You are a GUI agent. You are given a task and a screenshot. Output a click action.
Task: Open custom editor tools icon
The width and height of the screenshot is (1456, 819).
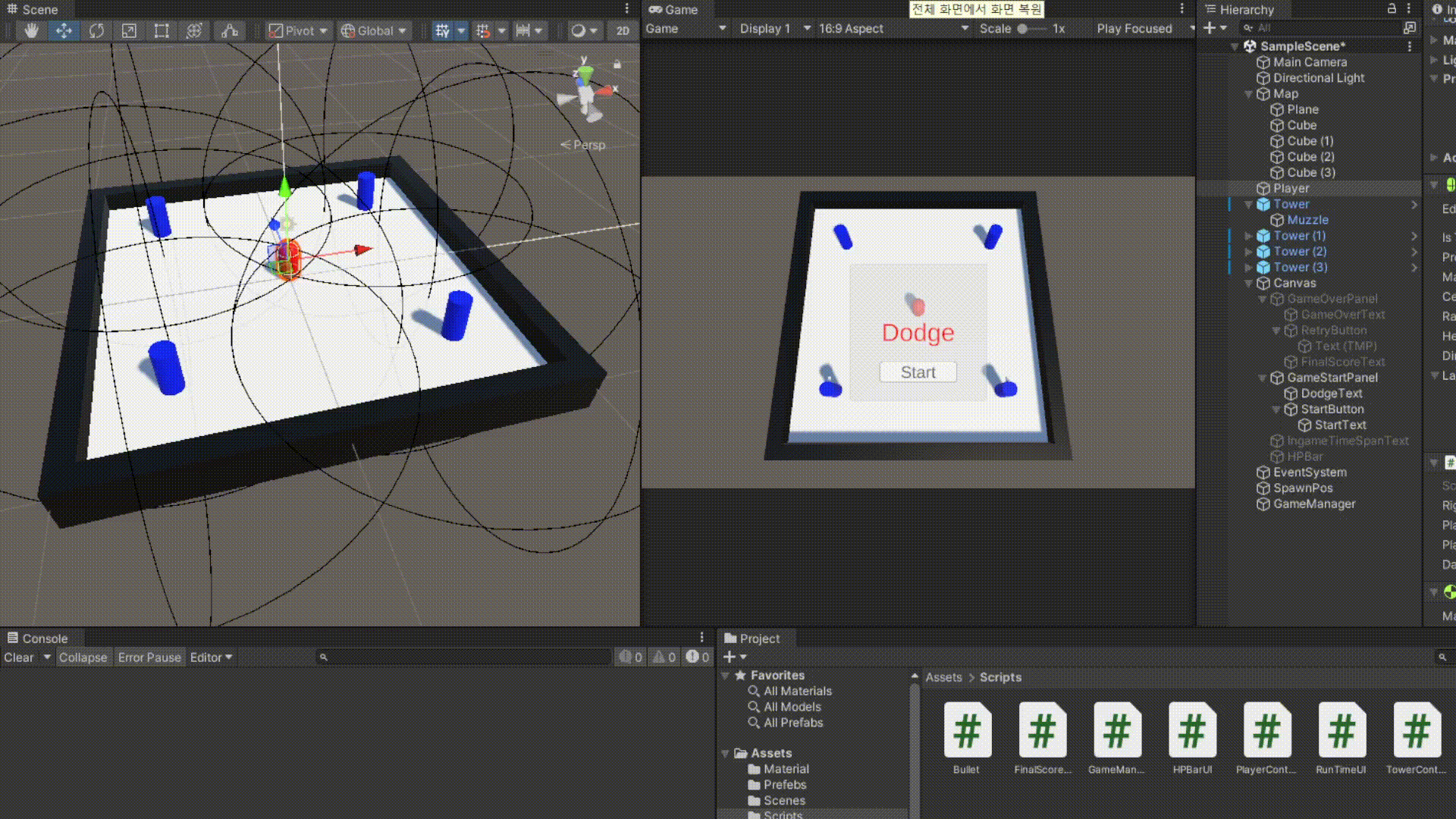point(230,30)
